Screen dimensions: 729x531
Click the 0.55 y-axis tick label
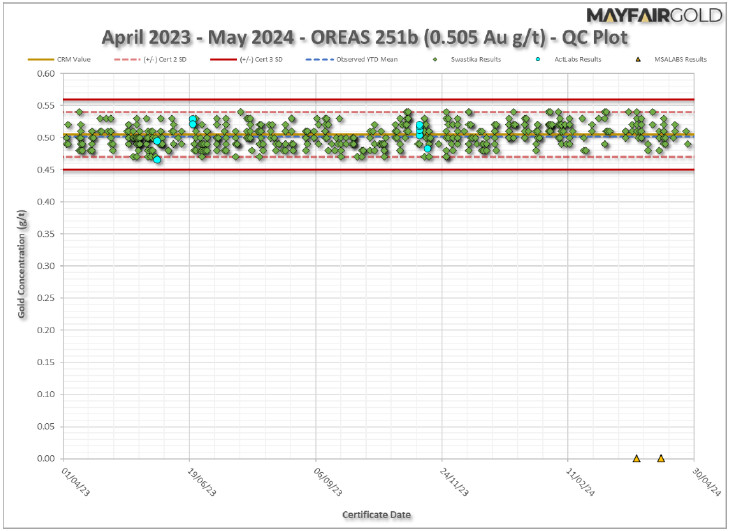[46, 106]
